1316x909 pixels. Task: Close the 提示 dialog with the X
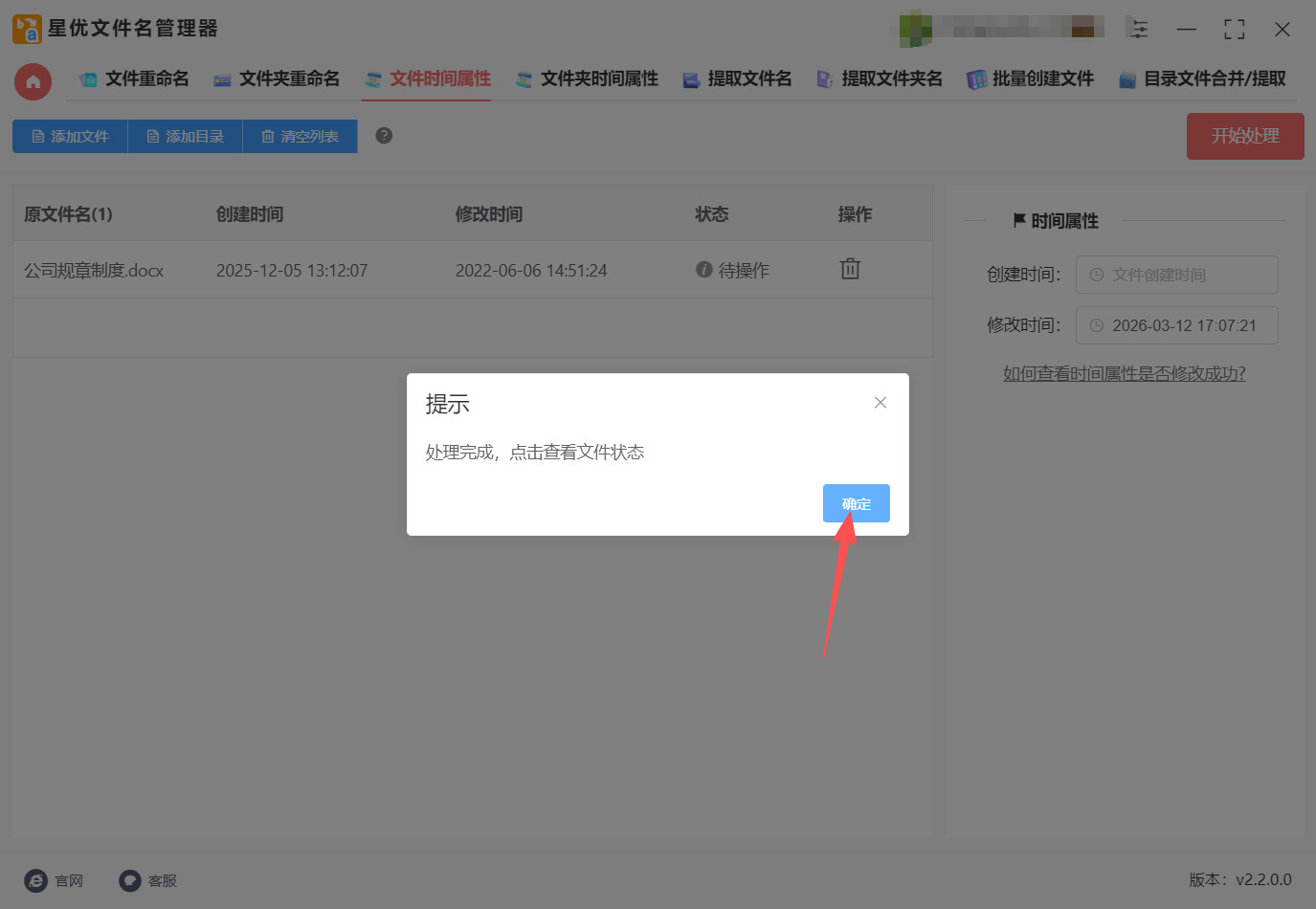(880, 402)
